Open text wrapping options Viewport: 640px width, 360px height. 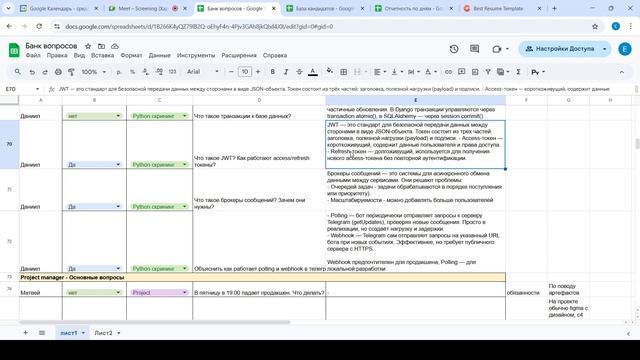point(413,72)
